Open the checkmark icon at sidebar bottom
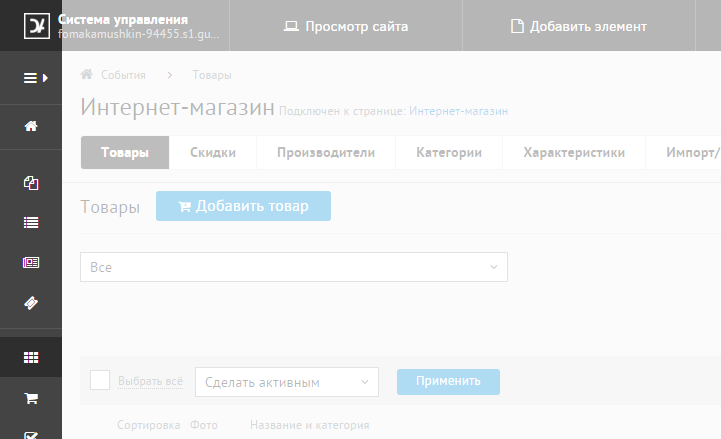721x439 pixels. [x=31, y=435]
